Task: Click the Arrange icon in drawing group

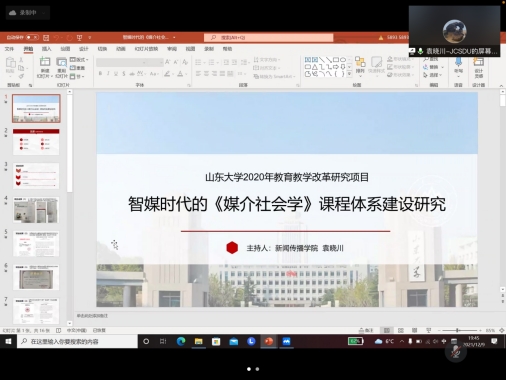Action: tap(360, 65)
